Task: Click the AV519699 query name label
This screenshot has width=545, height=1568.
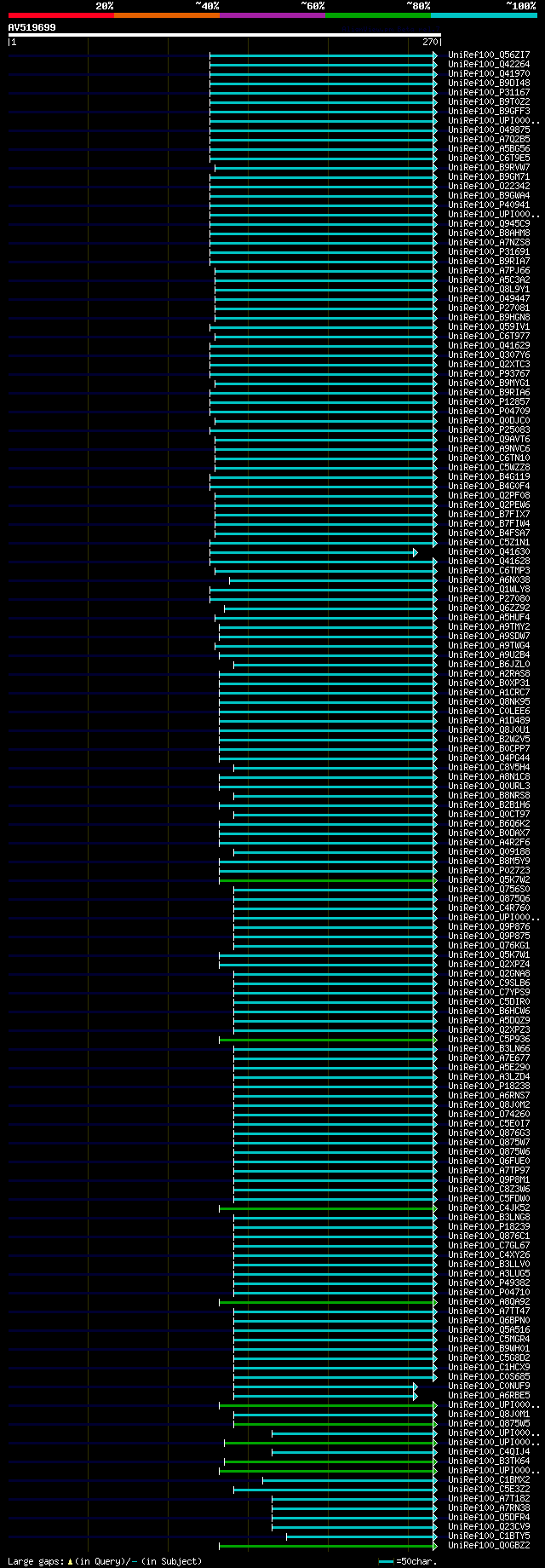Action: [x=32, y=27]
